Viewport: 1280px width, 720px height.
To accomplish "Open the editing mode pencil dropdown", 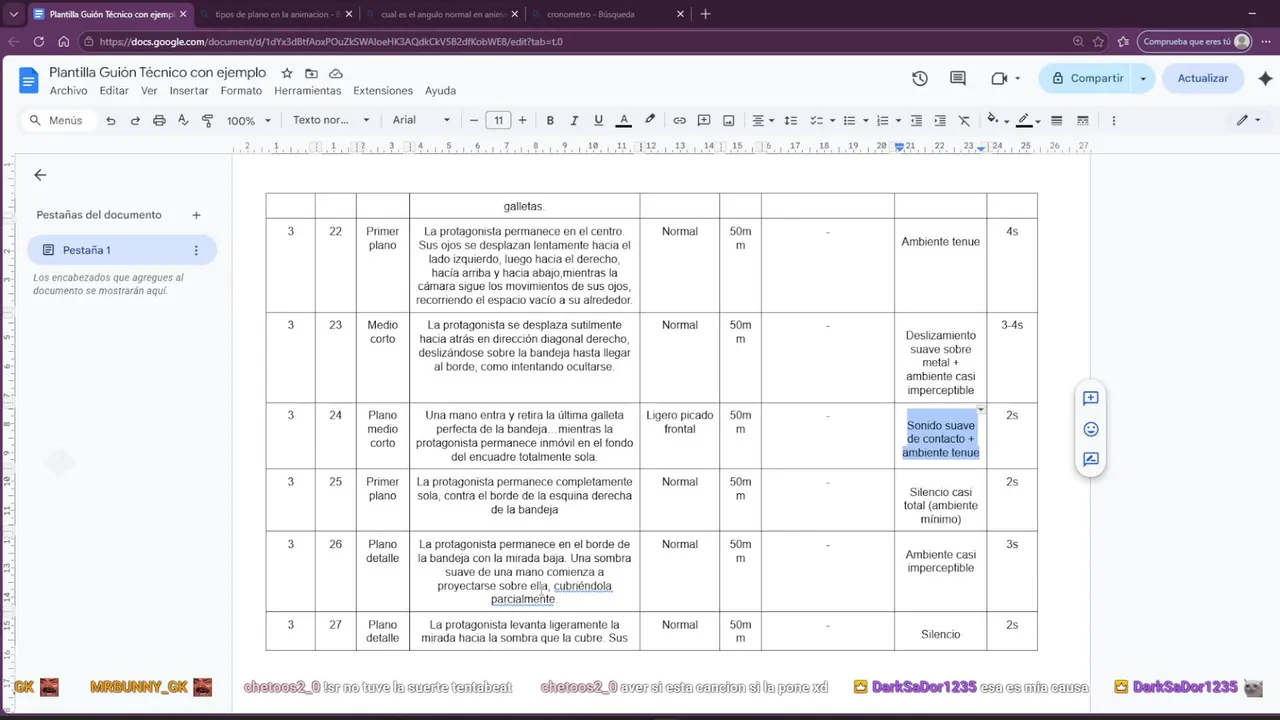I will pyautogui.click(x=1248, y=120).
